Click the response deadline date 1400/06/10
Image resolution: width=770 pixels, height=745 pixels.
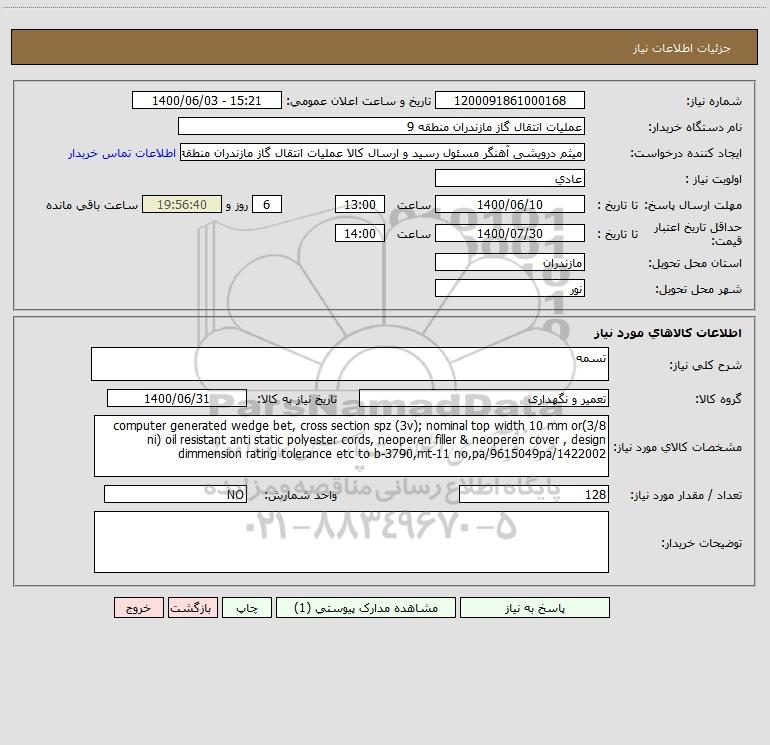click(x=510, y=204)
